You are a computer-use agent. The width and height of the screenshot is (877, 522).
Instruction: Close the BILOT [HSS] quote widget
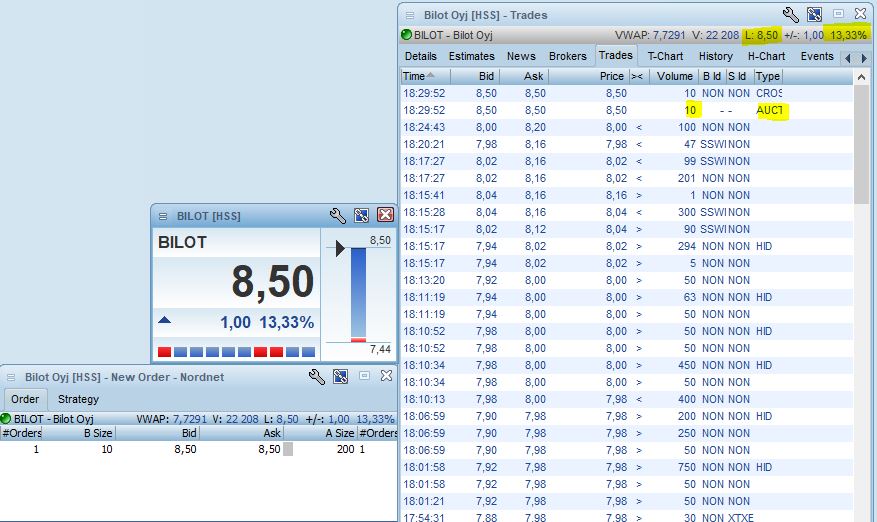[385, 215]
